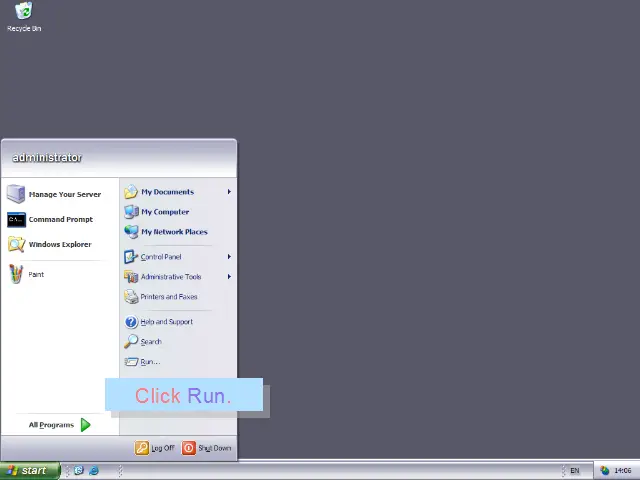Viewport: 640px width, 480px height.
Task: Expand All Programs with green arrow
Action: point(85,425)
